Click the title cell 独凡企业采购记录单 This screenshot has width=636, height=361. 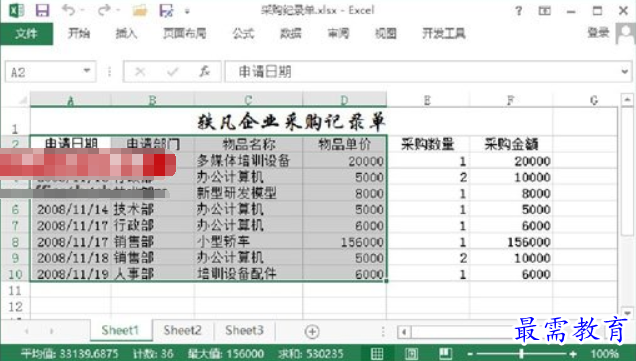pyautogui.click(x=291, y=122)
